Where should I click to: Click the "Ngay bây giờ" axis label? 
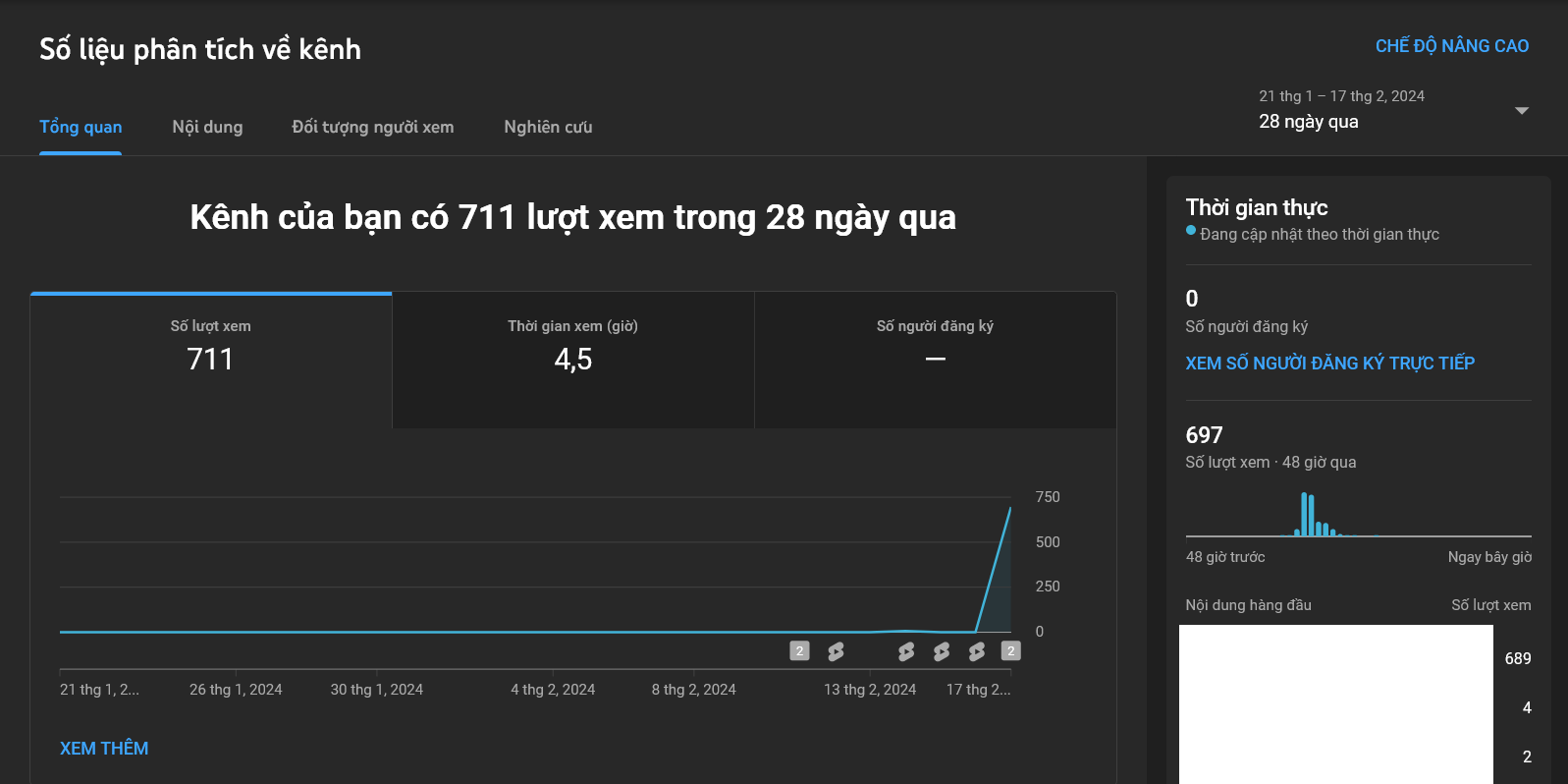point(1489,557)
